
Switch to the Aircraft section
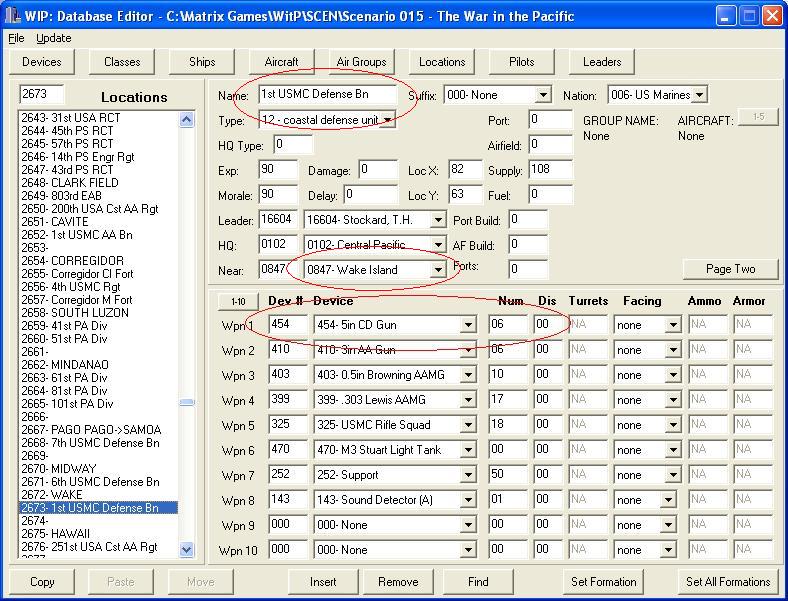[x=281, y=62]
